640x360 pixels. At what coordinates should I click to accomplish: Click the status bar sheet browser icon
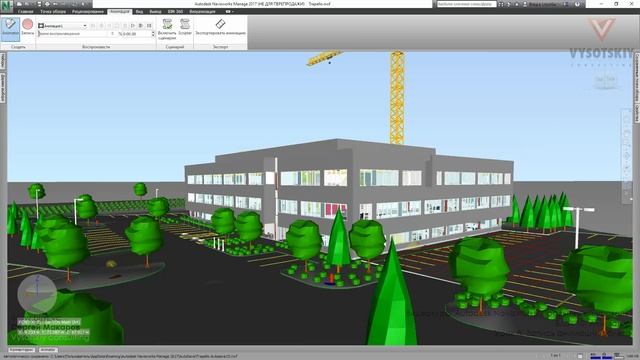click(x=580, y=356)
